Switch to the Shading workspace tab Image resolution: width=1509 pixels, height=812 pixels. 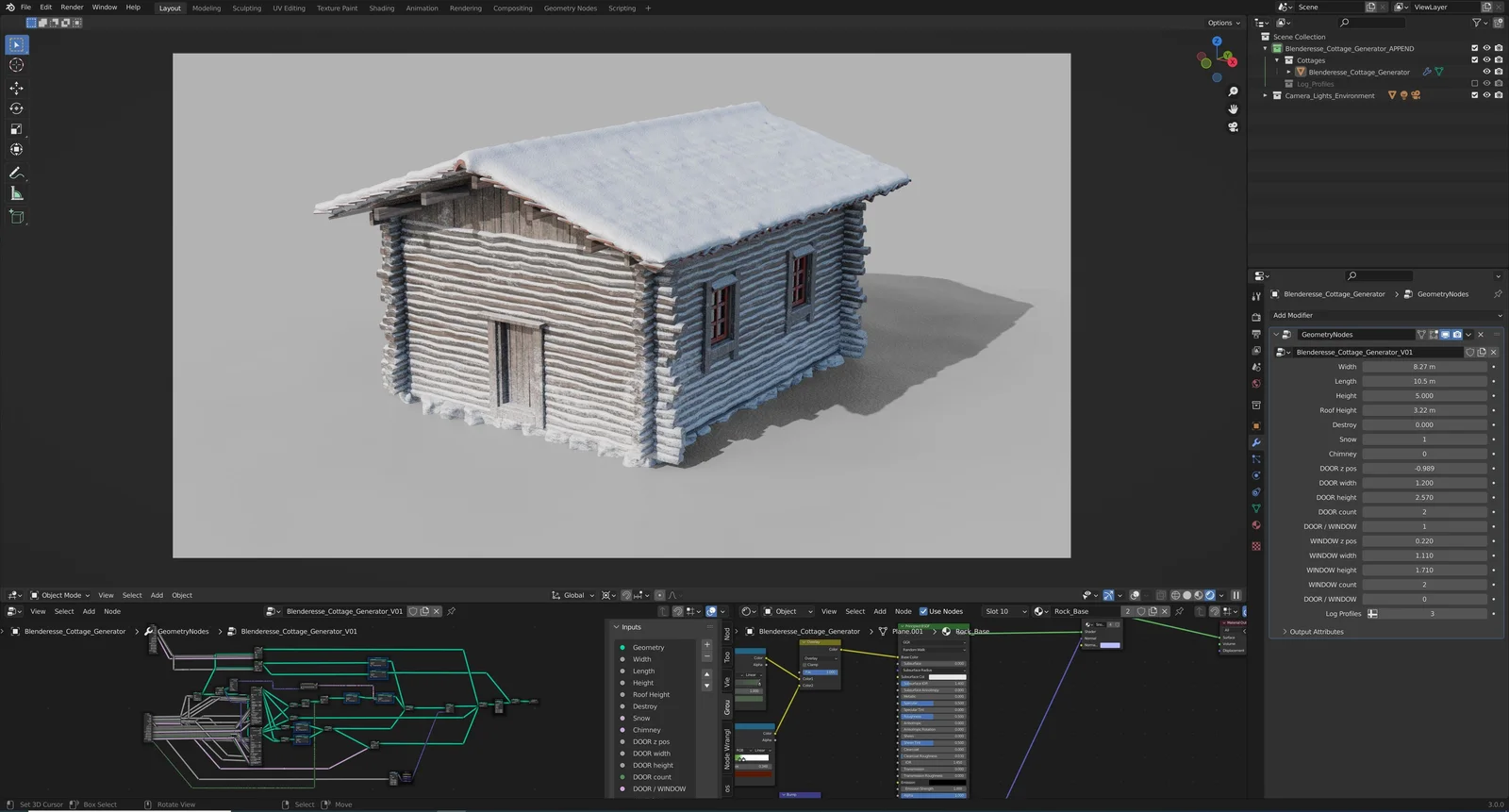tap(381, 8)
